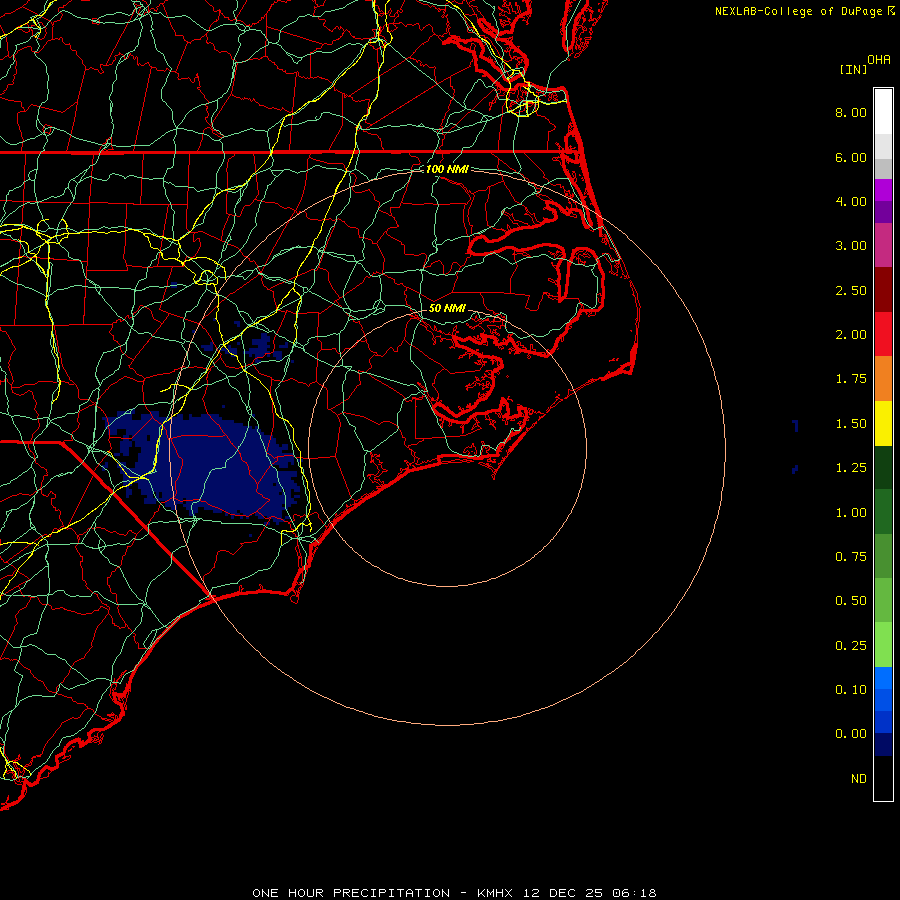The height and width of the screenshot is (900, 900).
Task: Click the [IN] units label
Action: click(x=853, y=69)
